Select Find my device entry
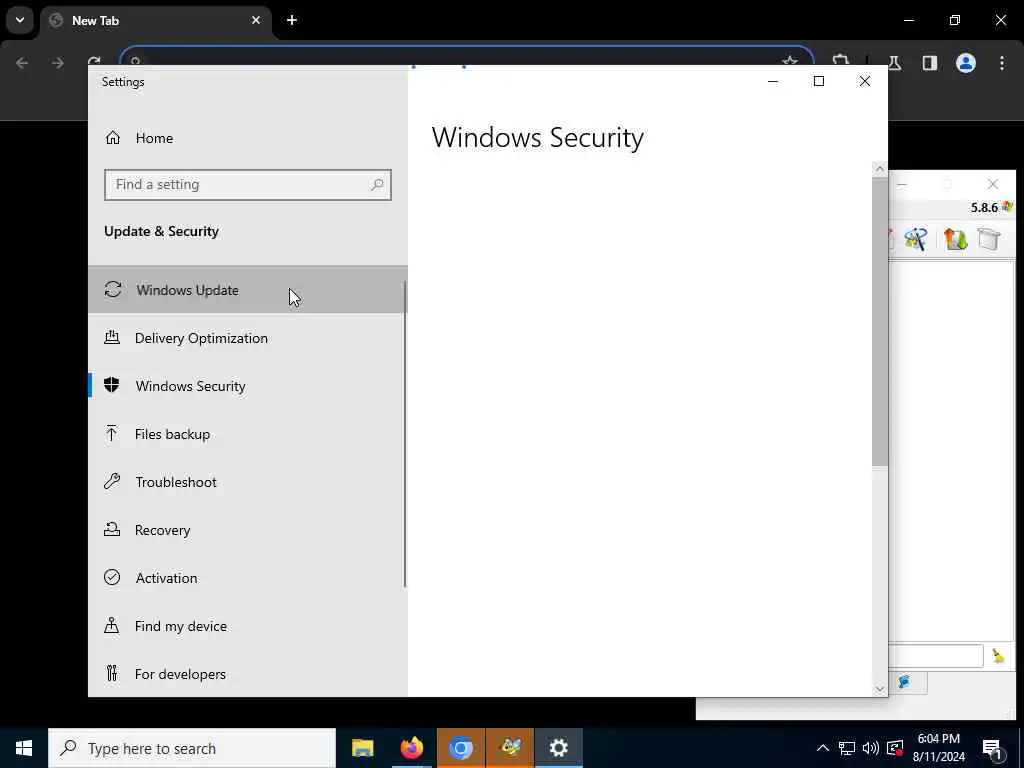This screenshot has width=1024, height=768. coord(248,626)
